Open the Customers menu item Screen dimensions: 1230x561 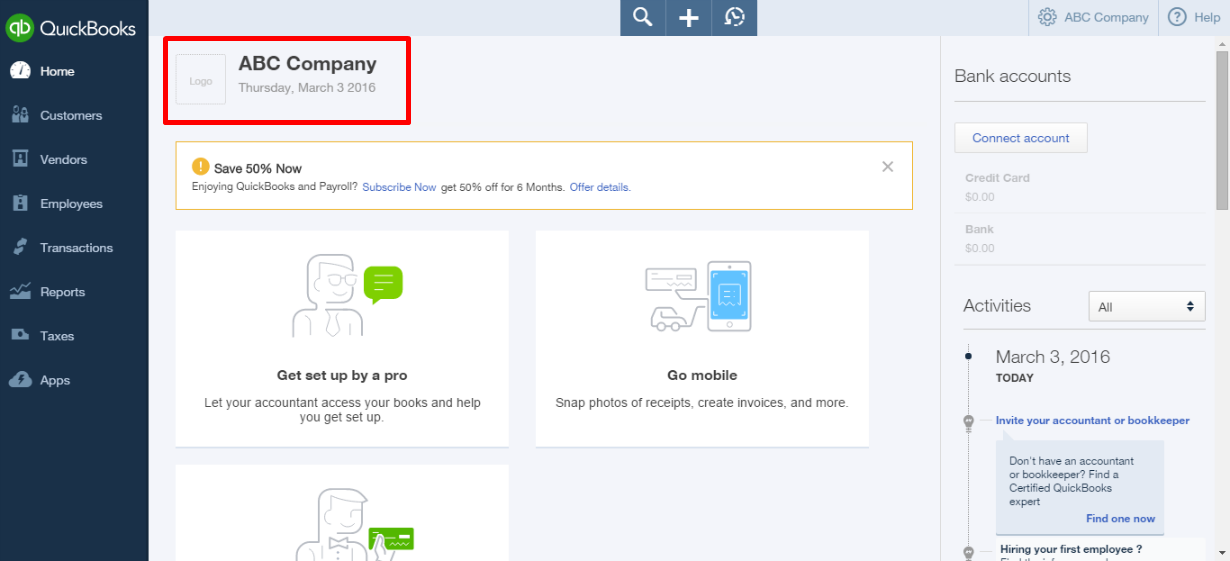pos(71,115)
